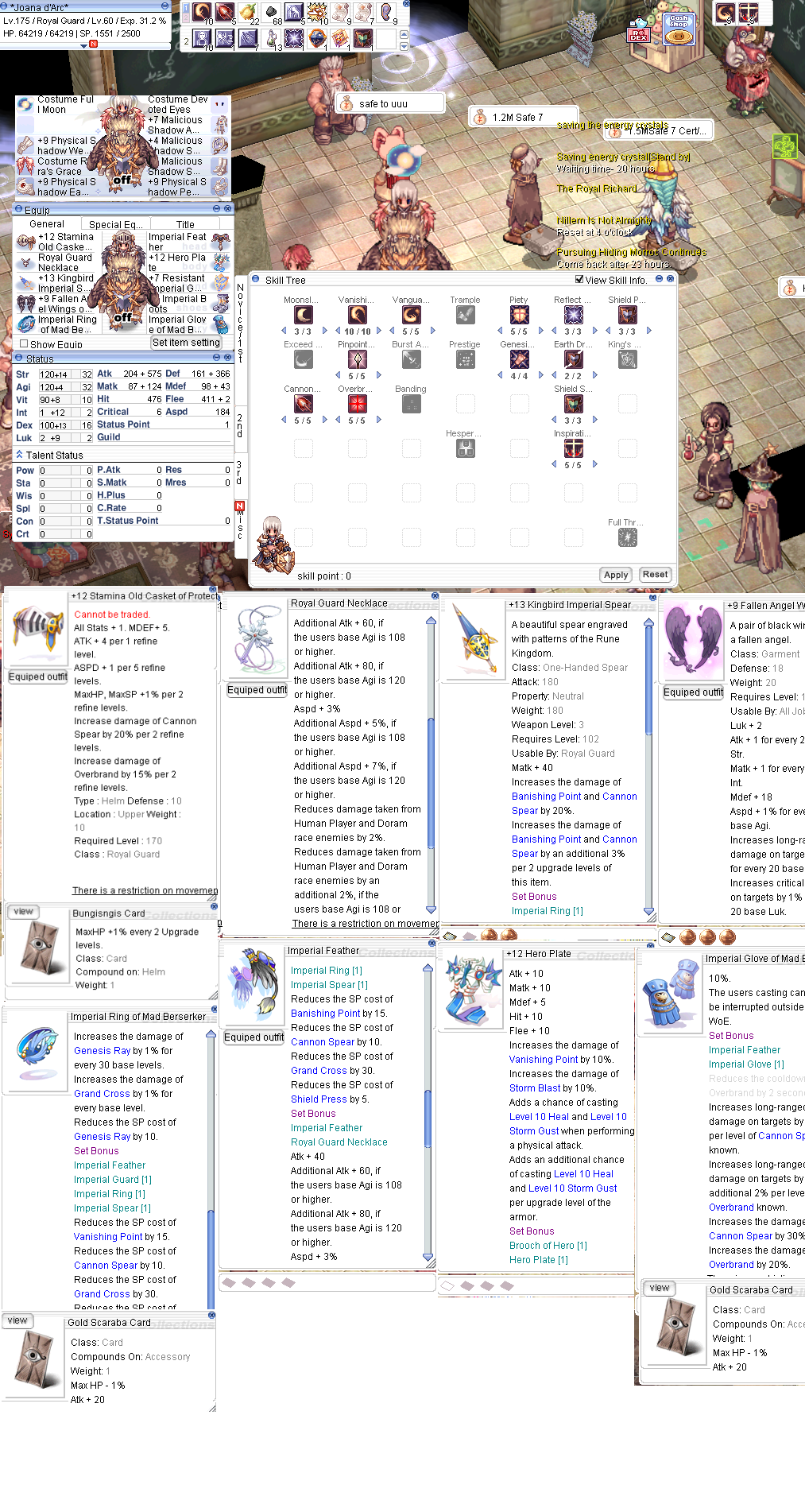Viewport: 805px width, 1512px height.
Task: Click Equiped outfit button under Old Casket icon
Action: [x=37, y=677]
